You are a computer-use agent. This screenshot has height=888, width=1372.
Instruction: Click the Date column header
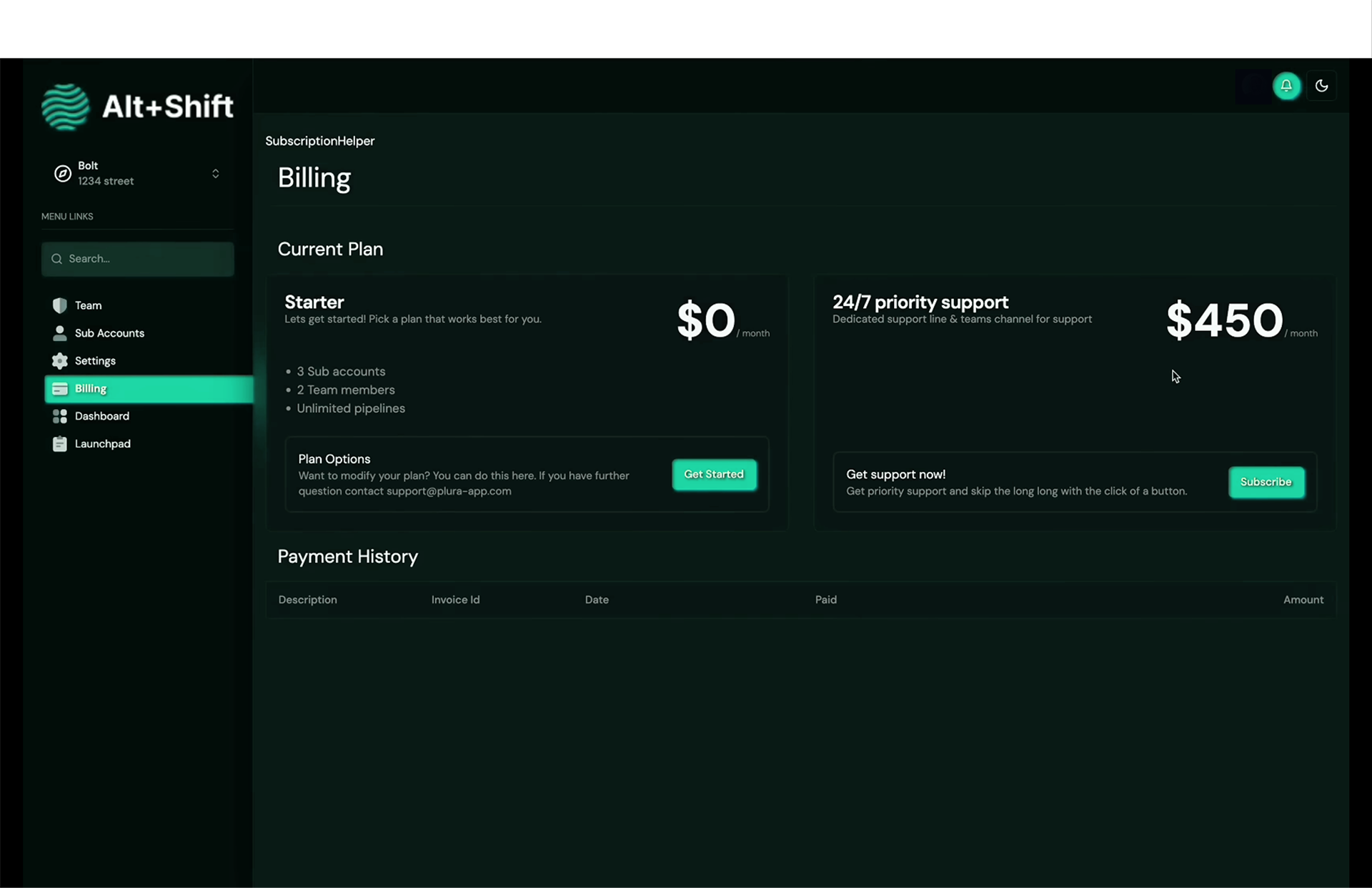[x=597, y=600]
